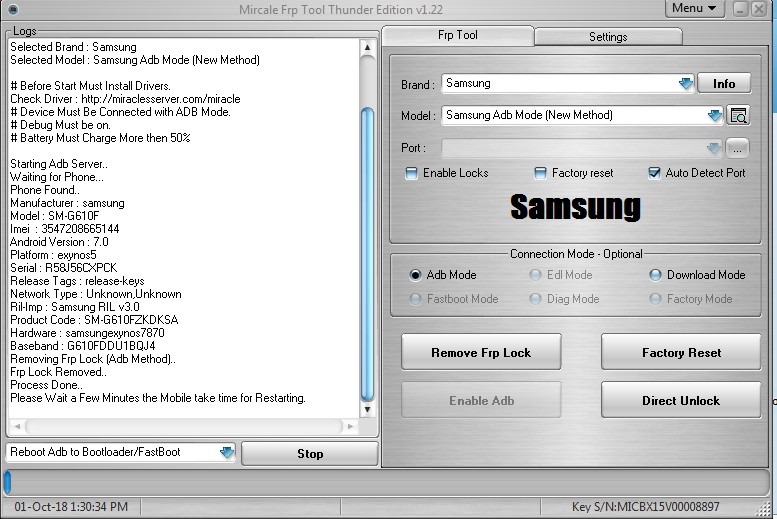Select the Adb Mode radio button
Viewport: 777px width, 519px height.
415,275
